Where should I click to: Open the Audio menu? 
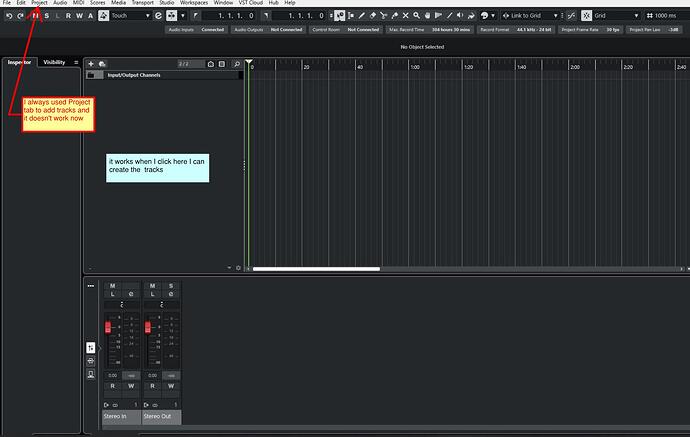pyautogui.click(x=60, y=3)
